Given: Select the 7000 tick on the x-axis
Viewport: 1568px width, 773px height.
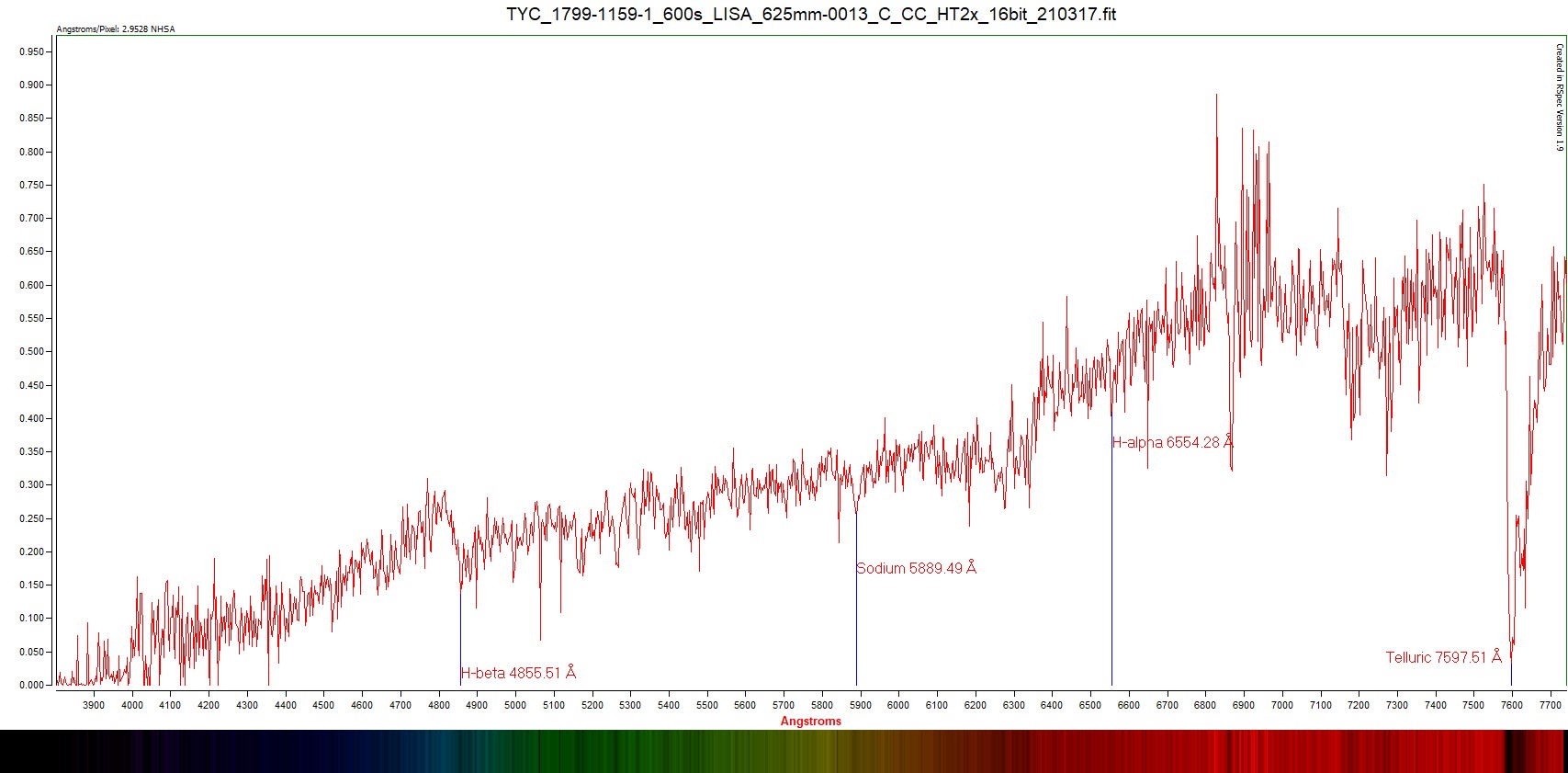Looking at the screenshot, I should (x=1281, y=705).
